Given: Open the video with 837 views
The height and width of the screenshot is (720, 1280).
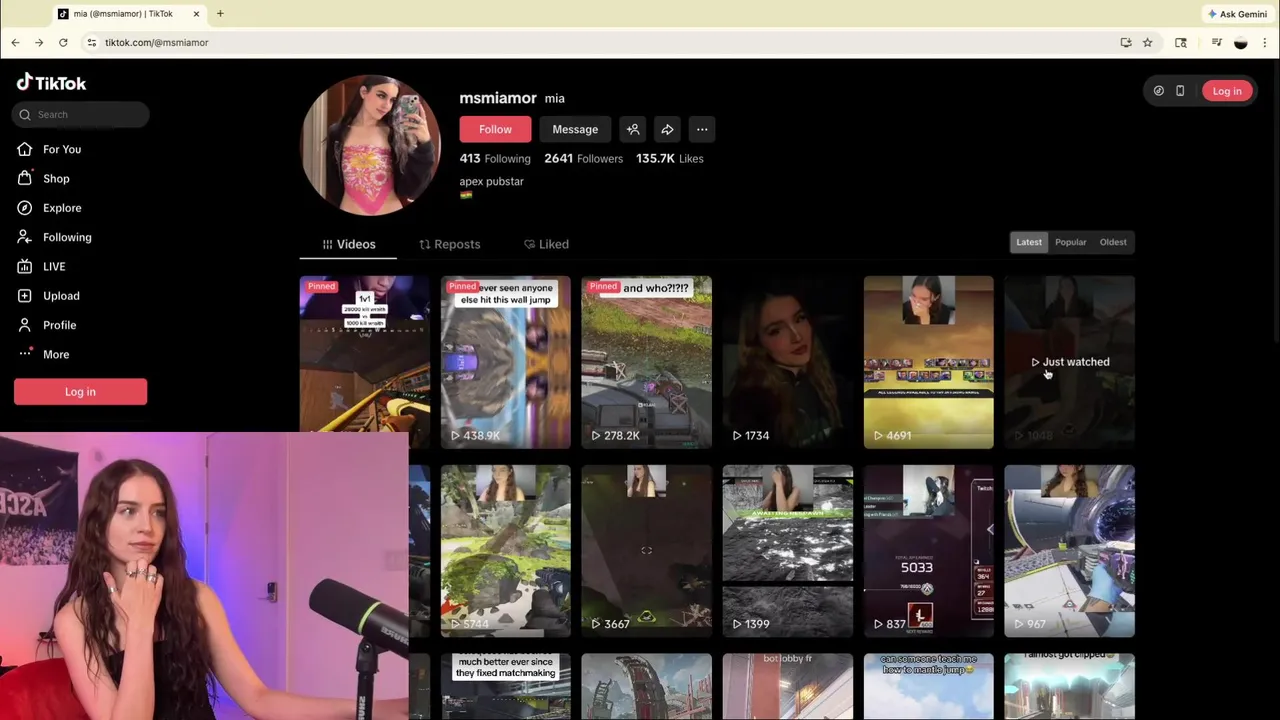Looking at the screenshot, I should (x=929, y=551).
